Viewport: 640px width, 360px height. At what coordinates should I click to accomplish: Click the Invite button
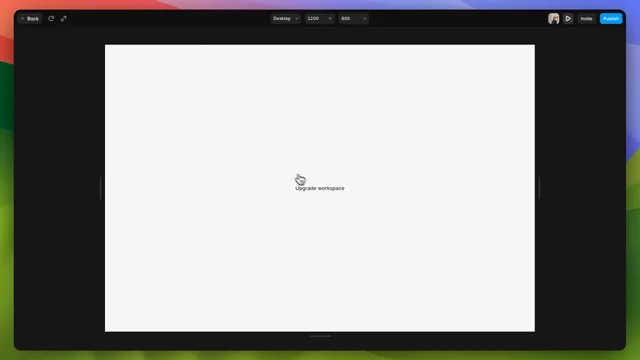(586, 19)
